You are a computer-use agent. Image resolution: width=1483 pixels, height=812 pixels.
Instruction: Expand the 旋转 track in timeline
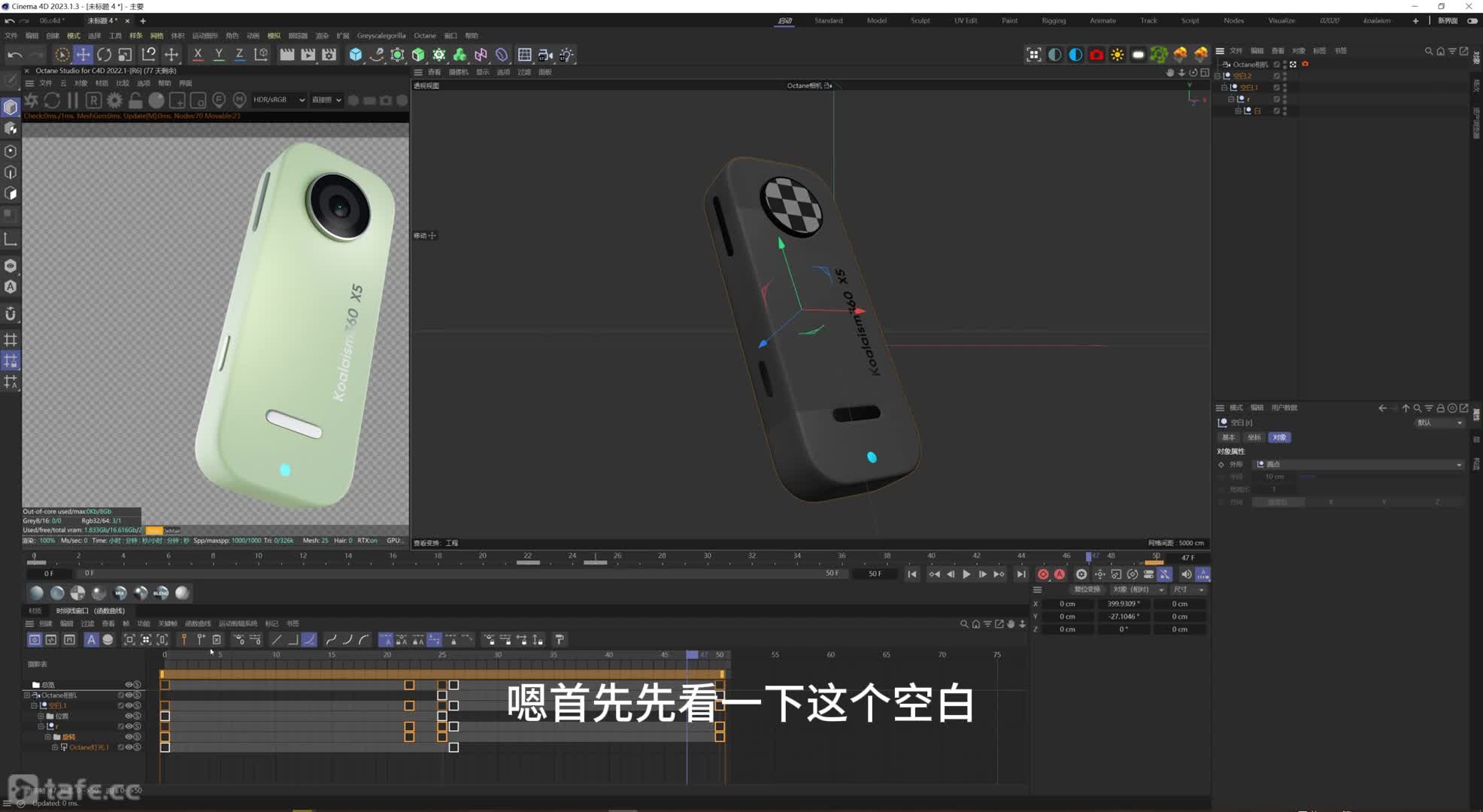tap(47, 737)
